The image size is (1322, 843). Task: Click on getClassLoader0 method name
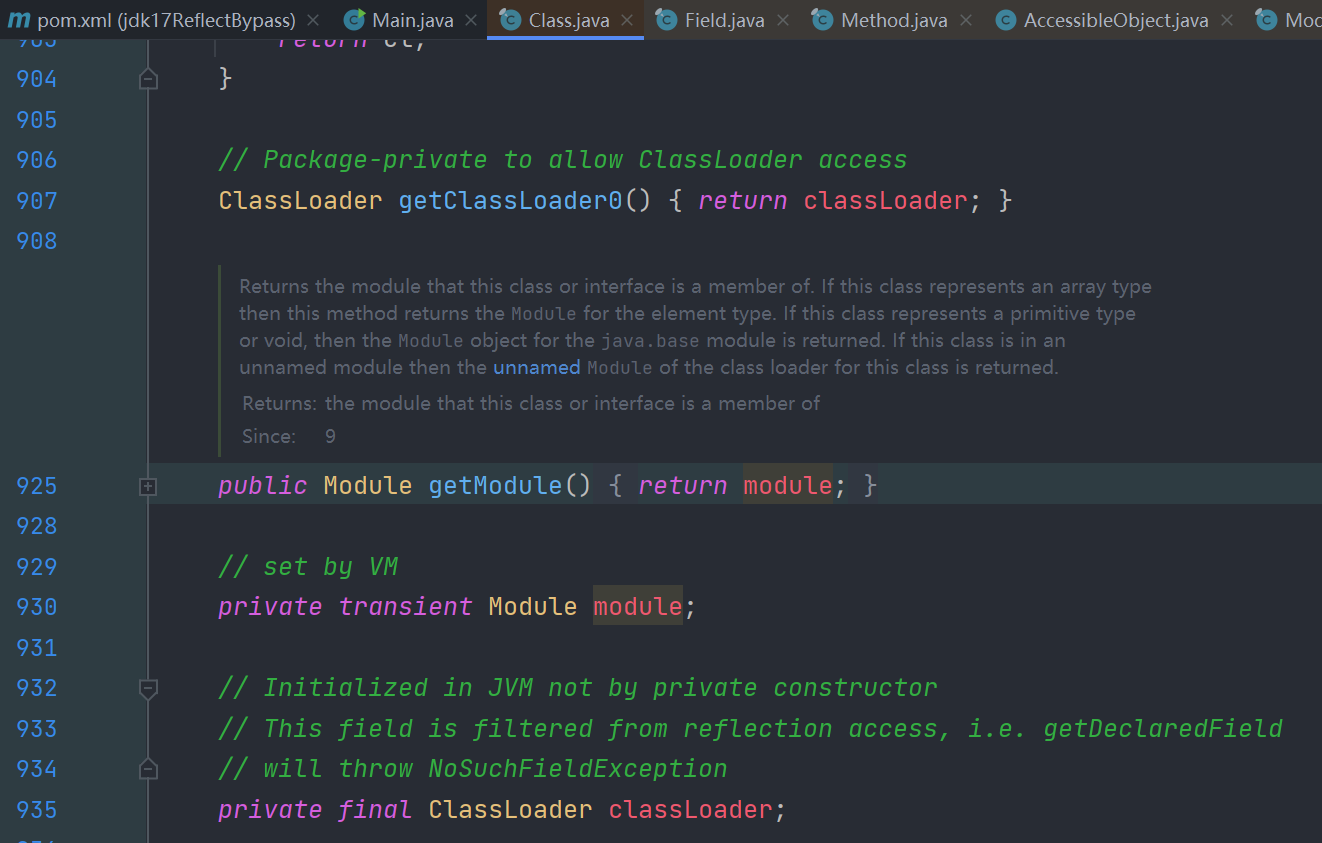click(x=511, y=201)
